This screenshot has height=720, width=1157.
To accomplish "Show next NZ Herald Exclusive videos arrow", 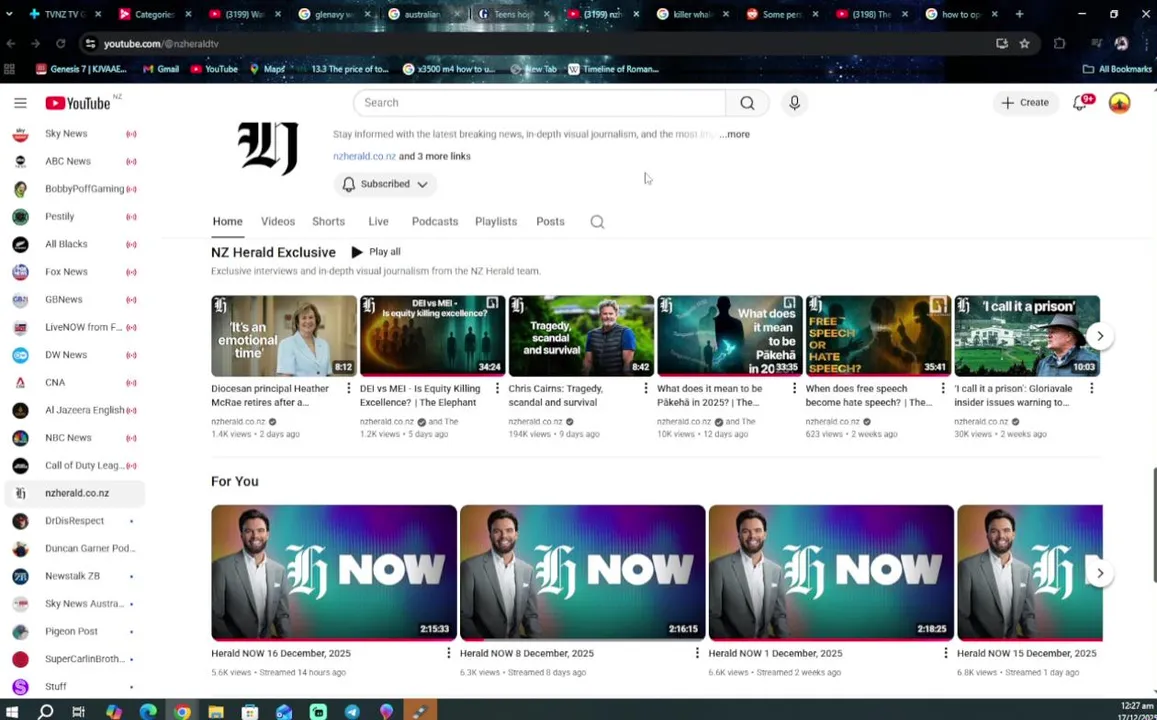I will pos(1099,336).
